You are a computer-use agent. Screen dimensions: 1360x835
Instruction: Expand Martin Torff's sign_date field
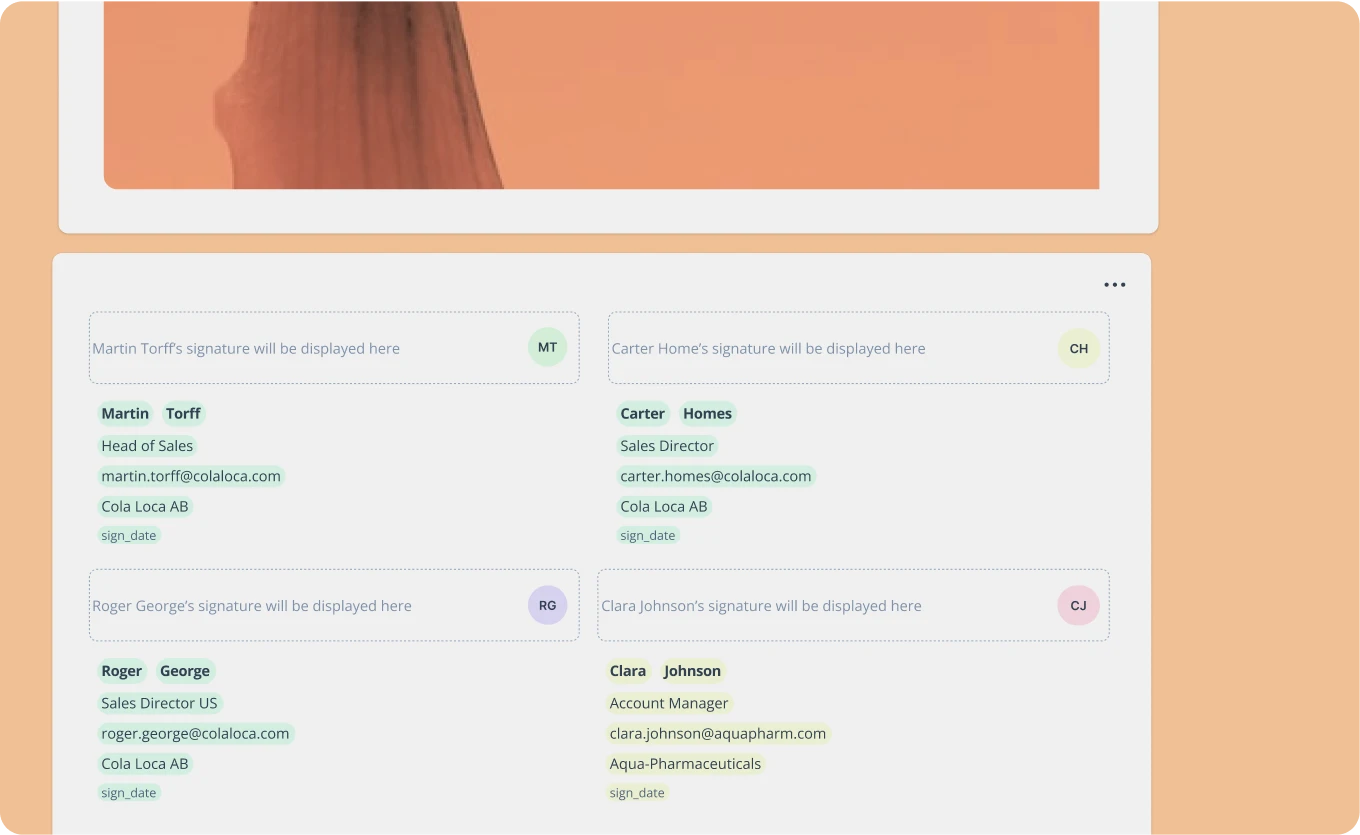[128, 535]
